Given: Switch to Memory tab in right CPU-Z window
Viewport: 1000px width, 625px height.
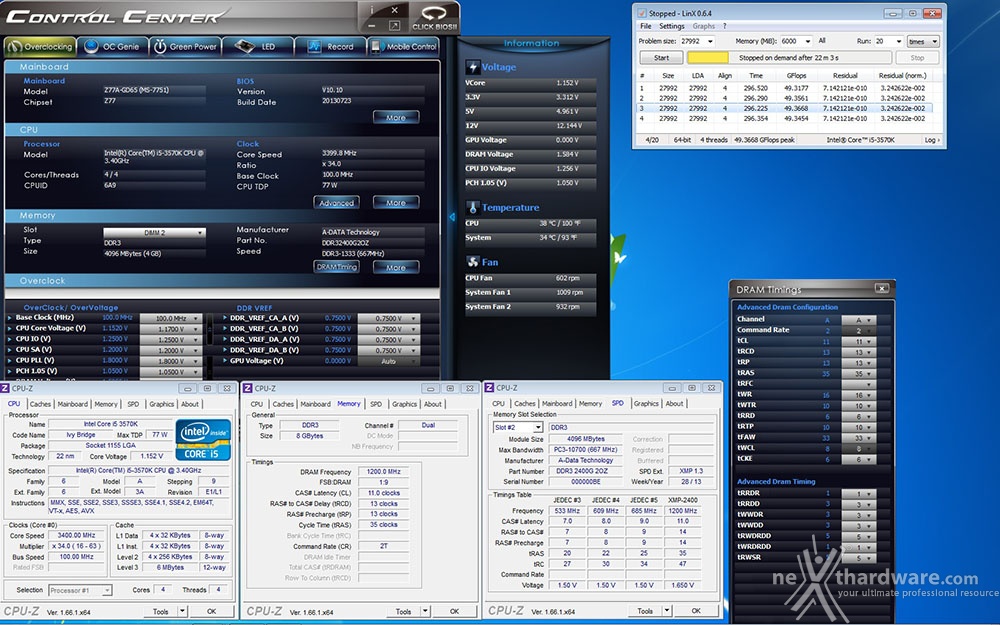Looking at the screenshot, I should (x=590, y=404).
